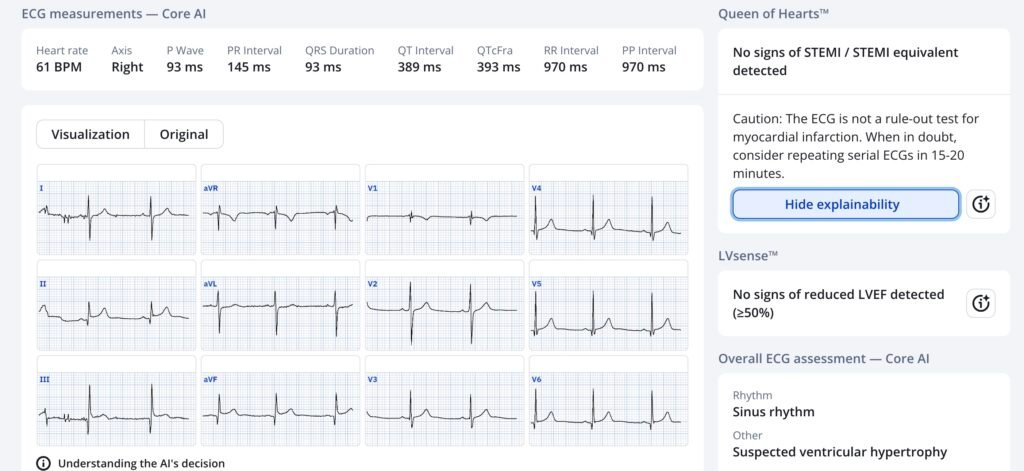Click info icon beside Understanding the AI's decision
The width and height of the screenshot is (1024, 471).
43,463
